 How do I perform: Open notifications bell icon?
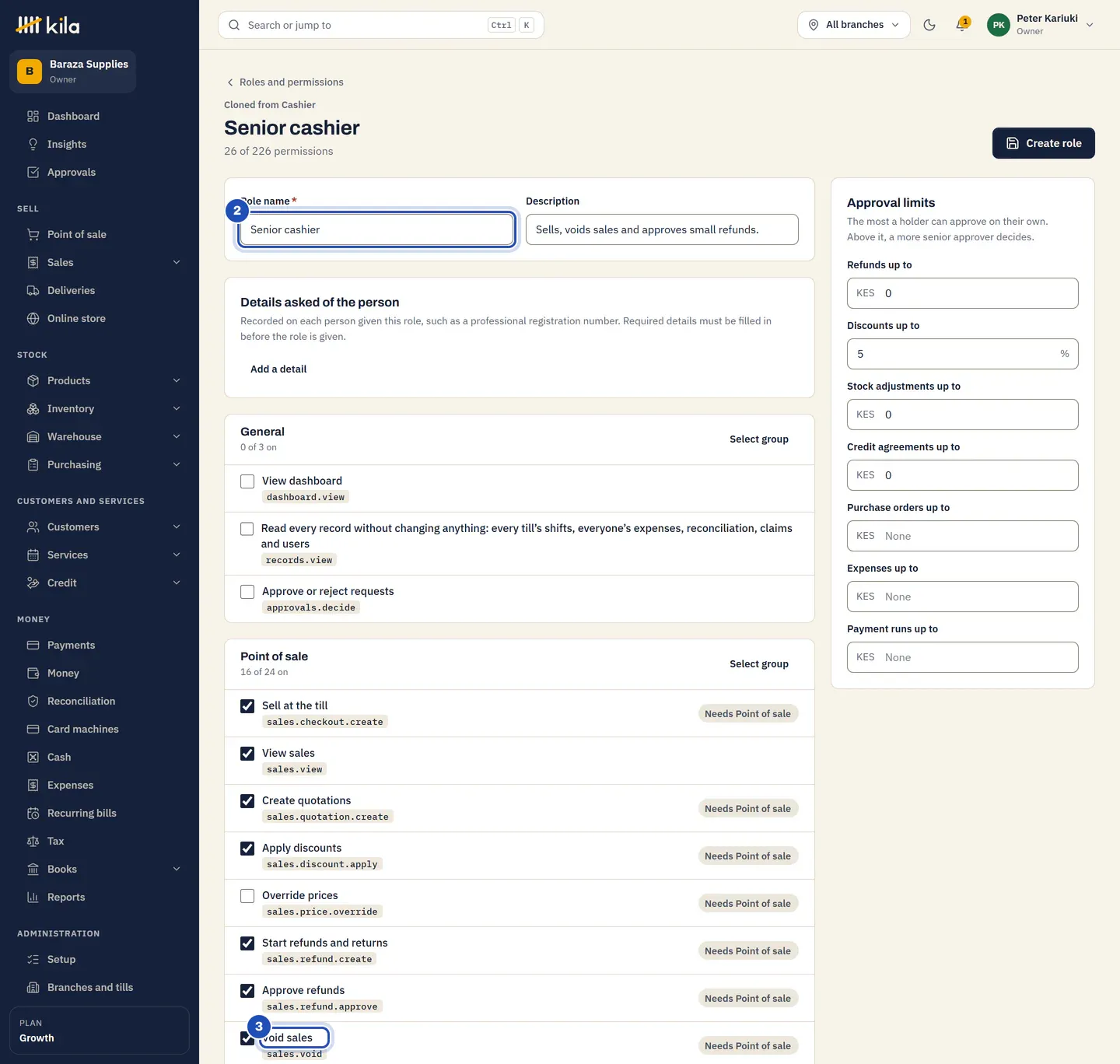coord(962,25)
